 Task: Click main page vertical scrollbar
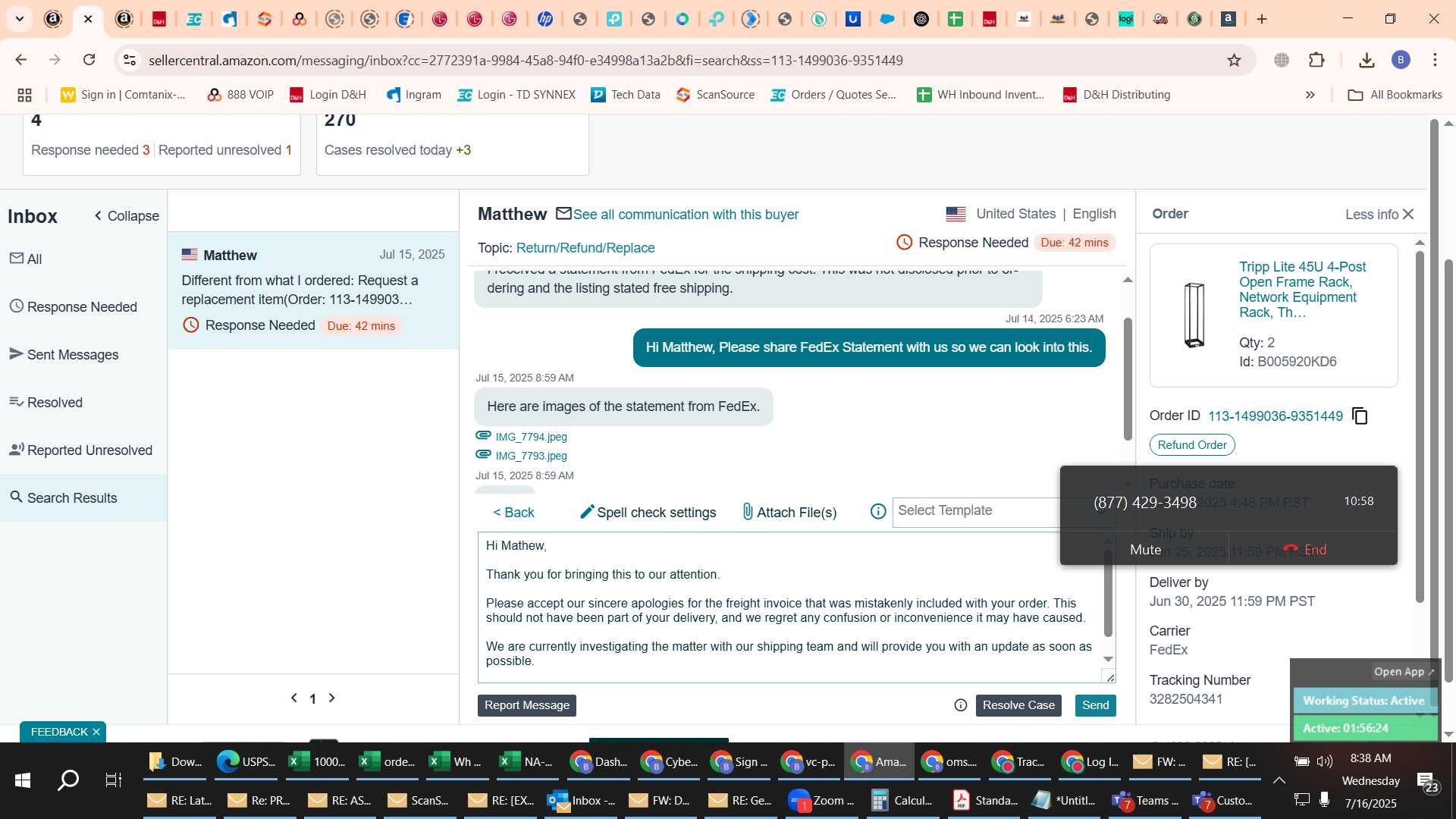pyautogui.click(x=1448, y=470)
